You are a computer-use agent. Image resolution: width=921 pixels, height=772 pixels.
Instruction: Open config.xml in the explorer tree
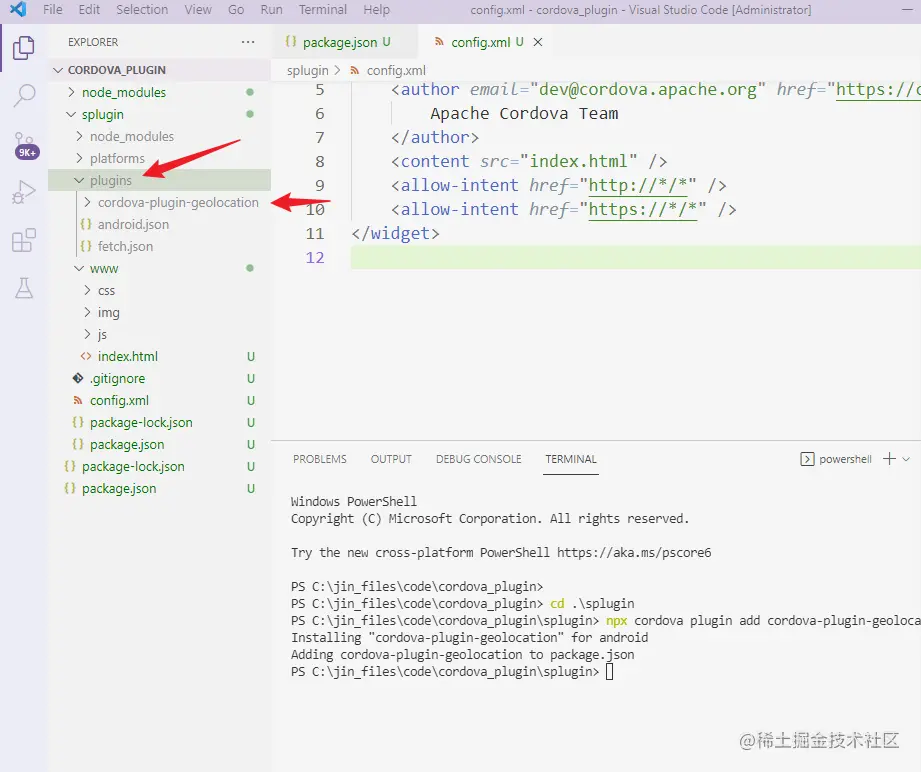160,401
